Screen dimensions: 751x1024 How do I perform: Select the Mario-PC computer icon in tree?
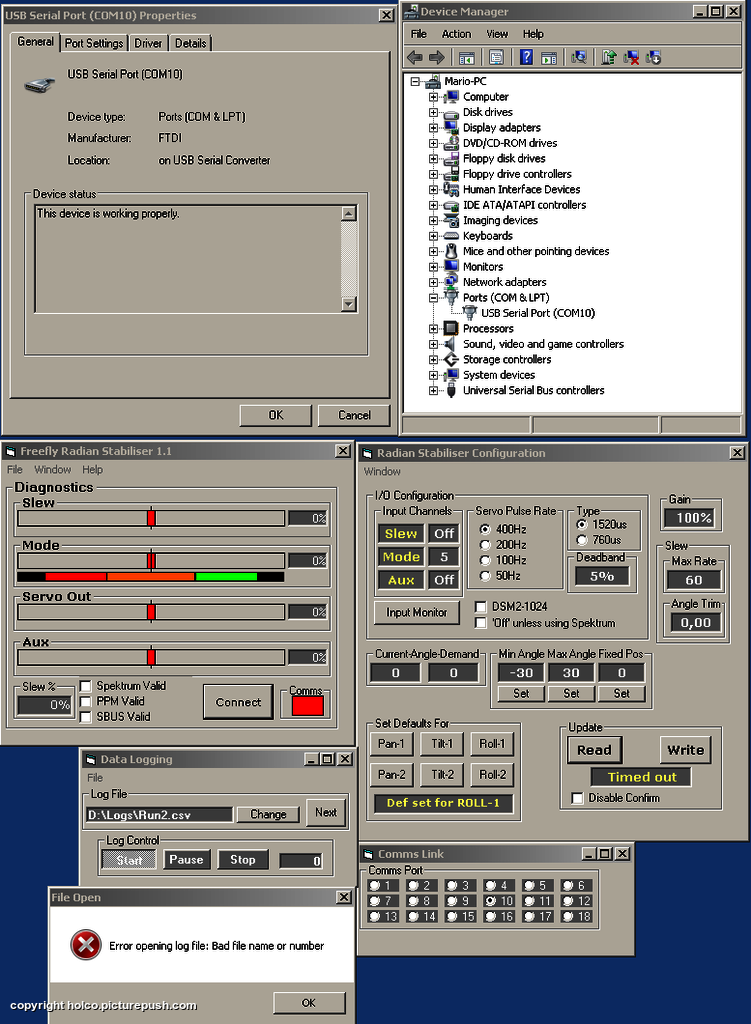(433, 82)
